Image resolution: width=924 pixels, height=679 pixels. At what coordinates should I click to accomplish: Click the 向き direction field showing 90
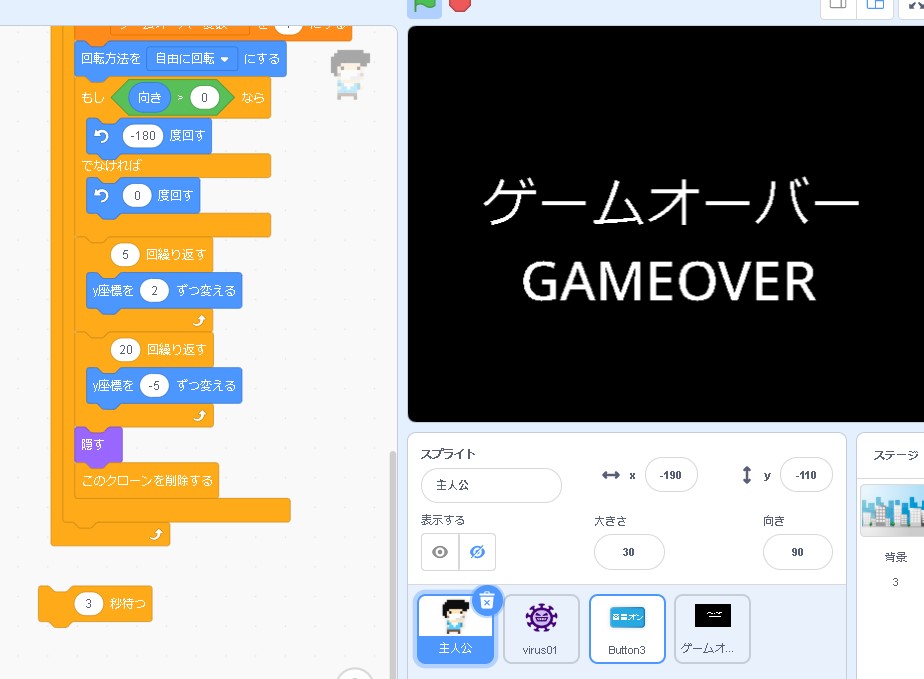click(797, 552)
